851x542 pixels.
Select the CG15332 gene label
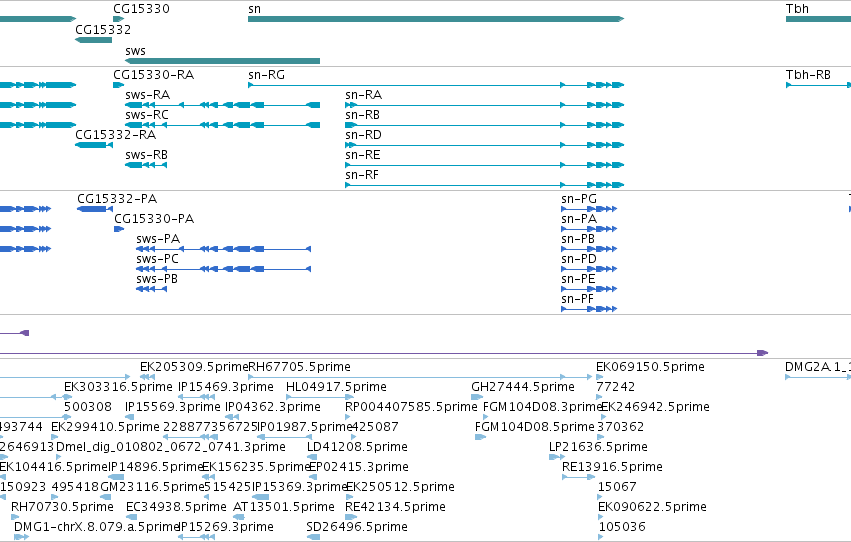[x=103, y=30]
